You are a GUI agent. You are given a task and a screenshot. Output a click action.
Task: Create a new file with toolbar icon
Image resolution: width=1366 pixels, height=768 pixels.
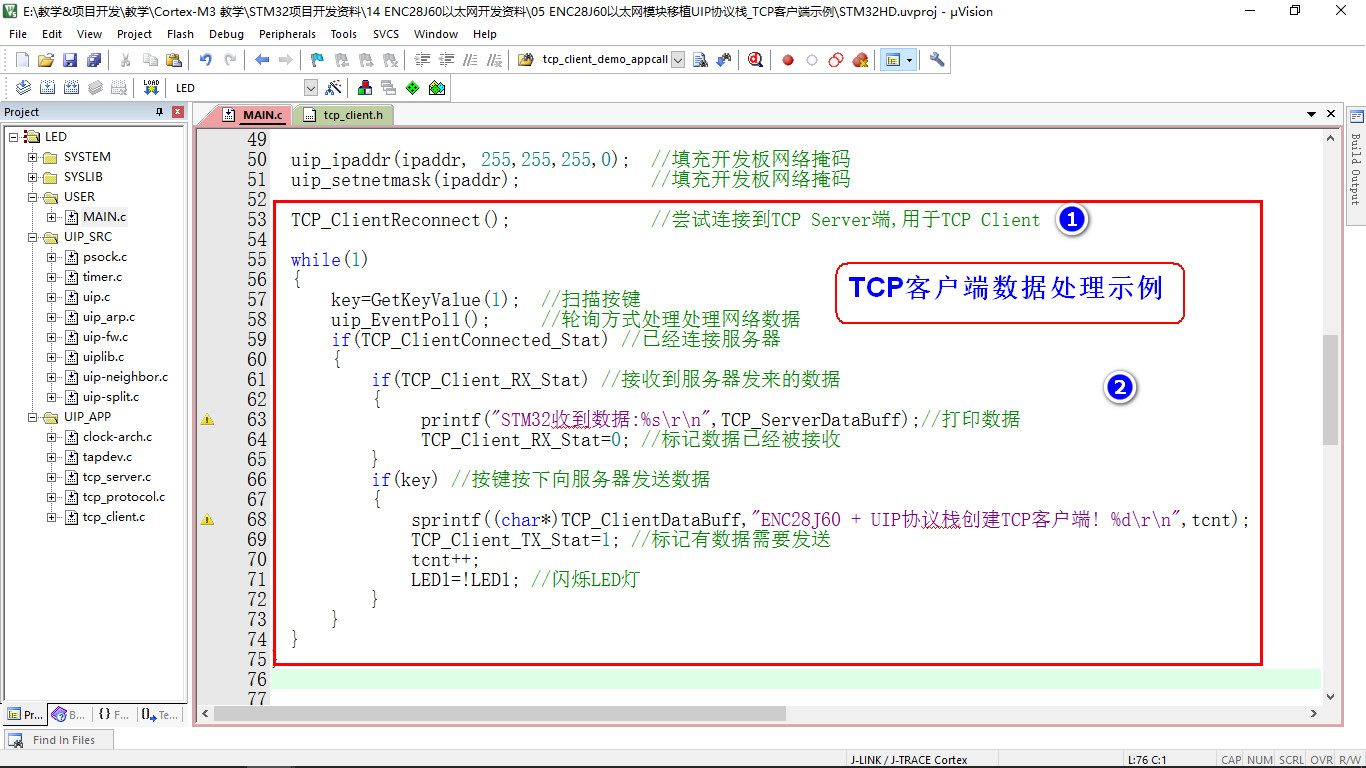[x=22, y=60]
